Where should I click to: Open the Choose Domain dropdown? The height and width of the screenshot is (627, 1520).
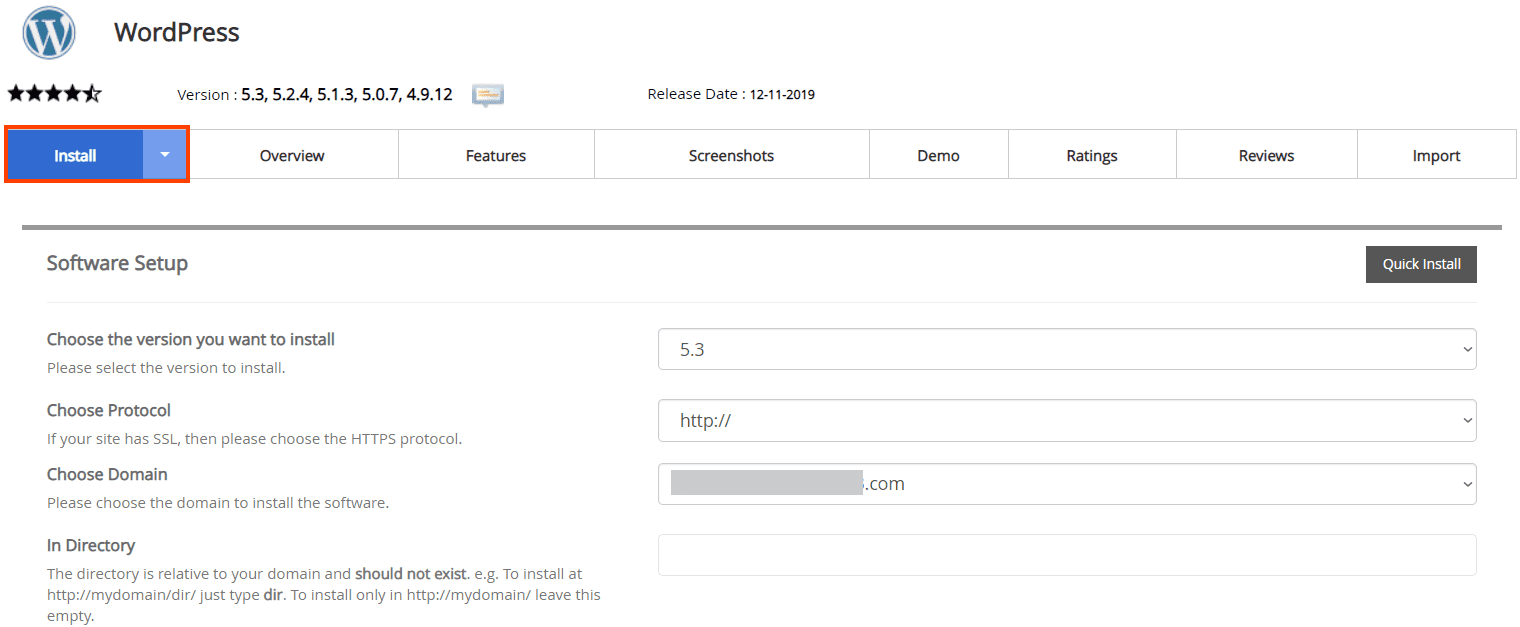1067,483
